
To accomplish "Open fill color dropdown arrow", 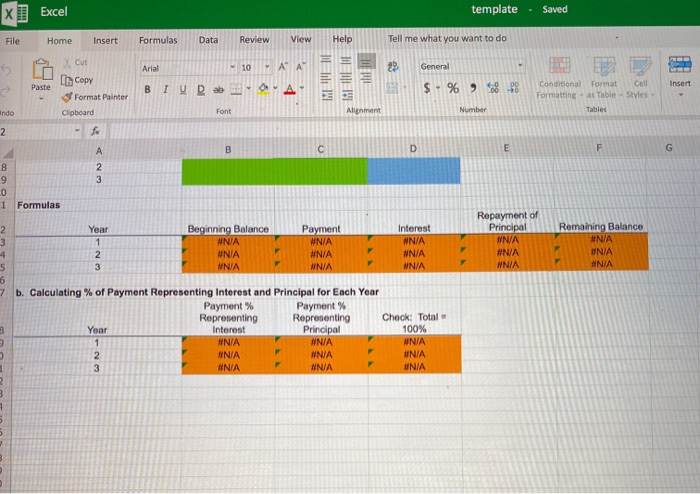I will [275, 88].
